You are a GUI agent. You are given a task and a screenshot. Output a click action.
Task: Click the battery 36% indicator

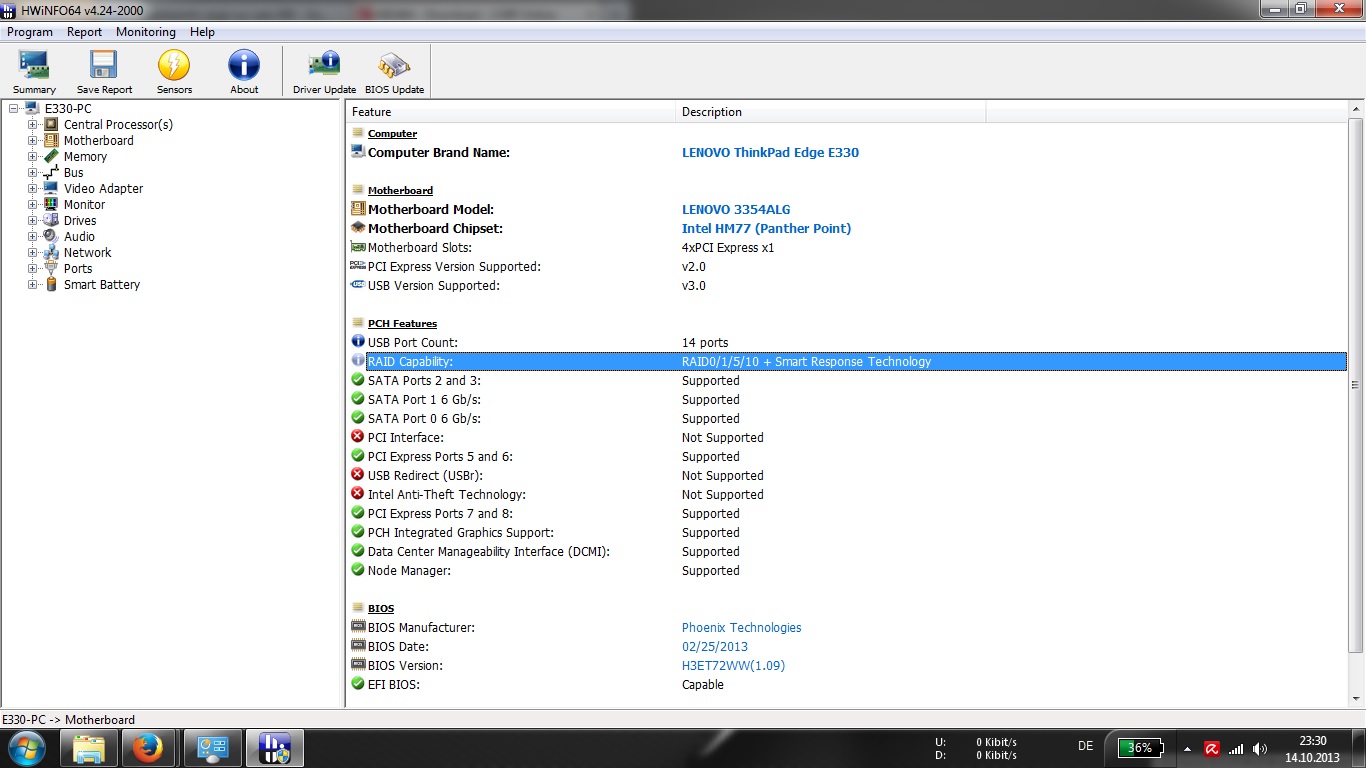tap(1142, 748)
